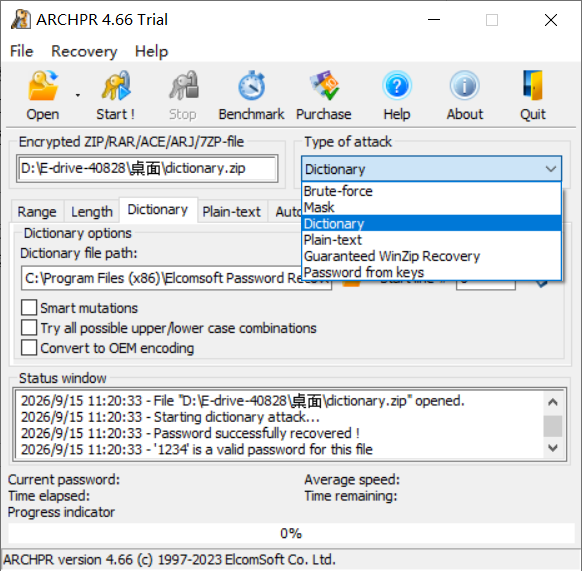Click the Dictionary file path field
Viewport: 582px width, 571px height.
(x=176, y=278)
